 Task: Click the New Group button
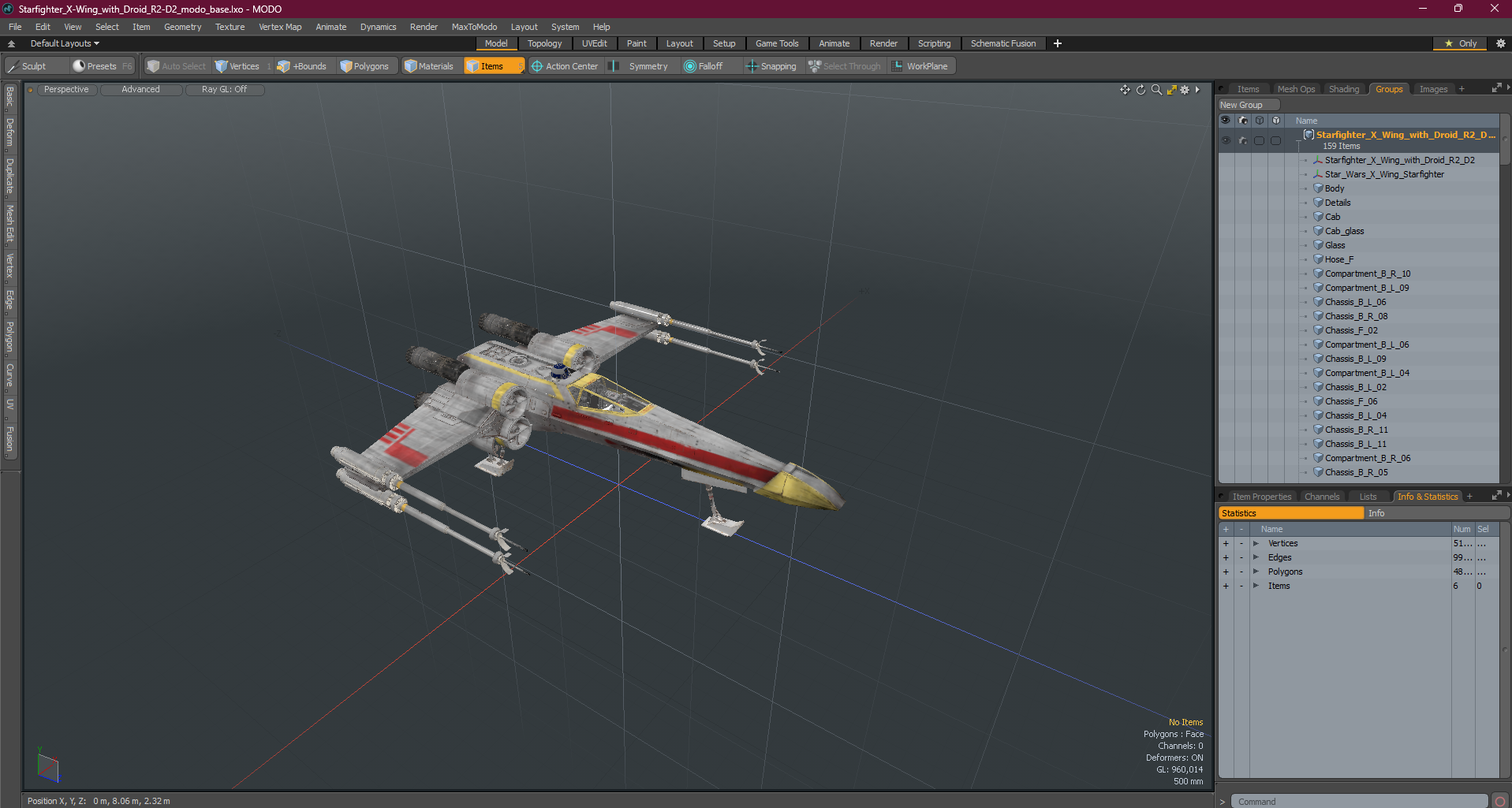point(1249,105)
